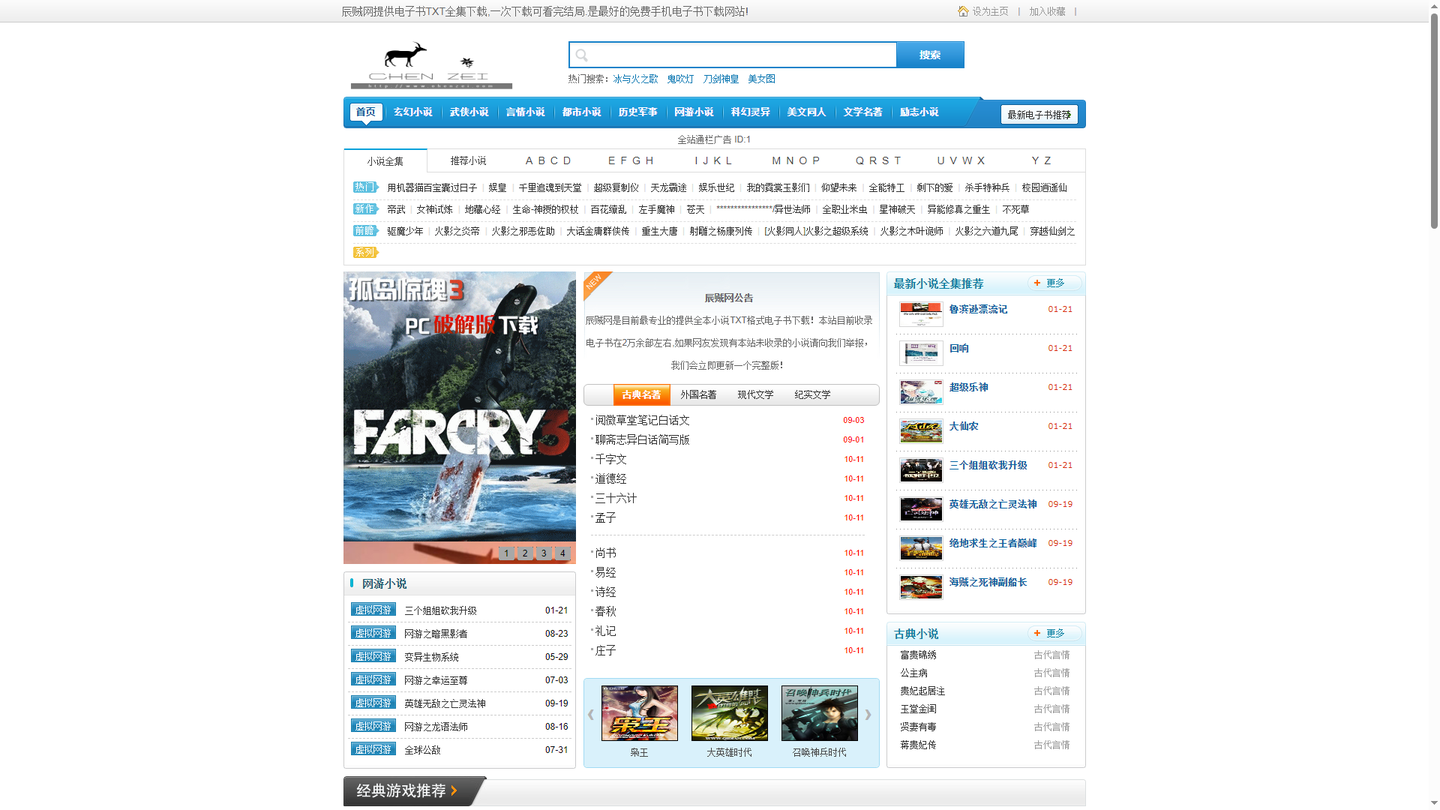Show banner slide 4
This screenshot has width=1440, height=810.
tap(563, 553)
